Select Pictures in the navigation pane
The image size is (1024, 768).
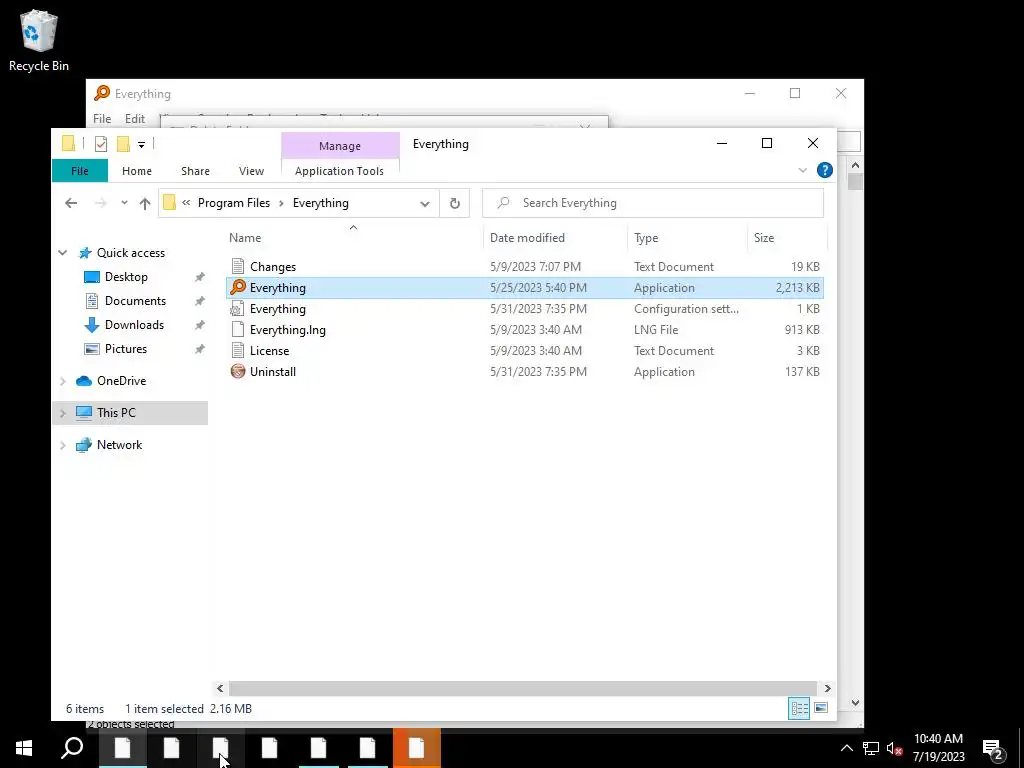coord(126,349)
